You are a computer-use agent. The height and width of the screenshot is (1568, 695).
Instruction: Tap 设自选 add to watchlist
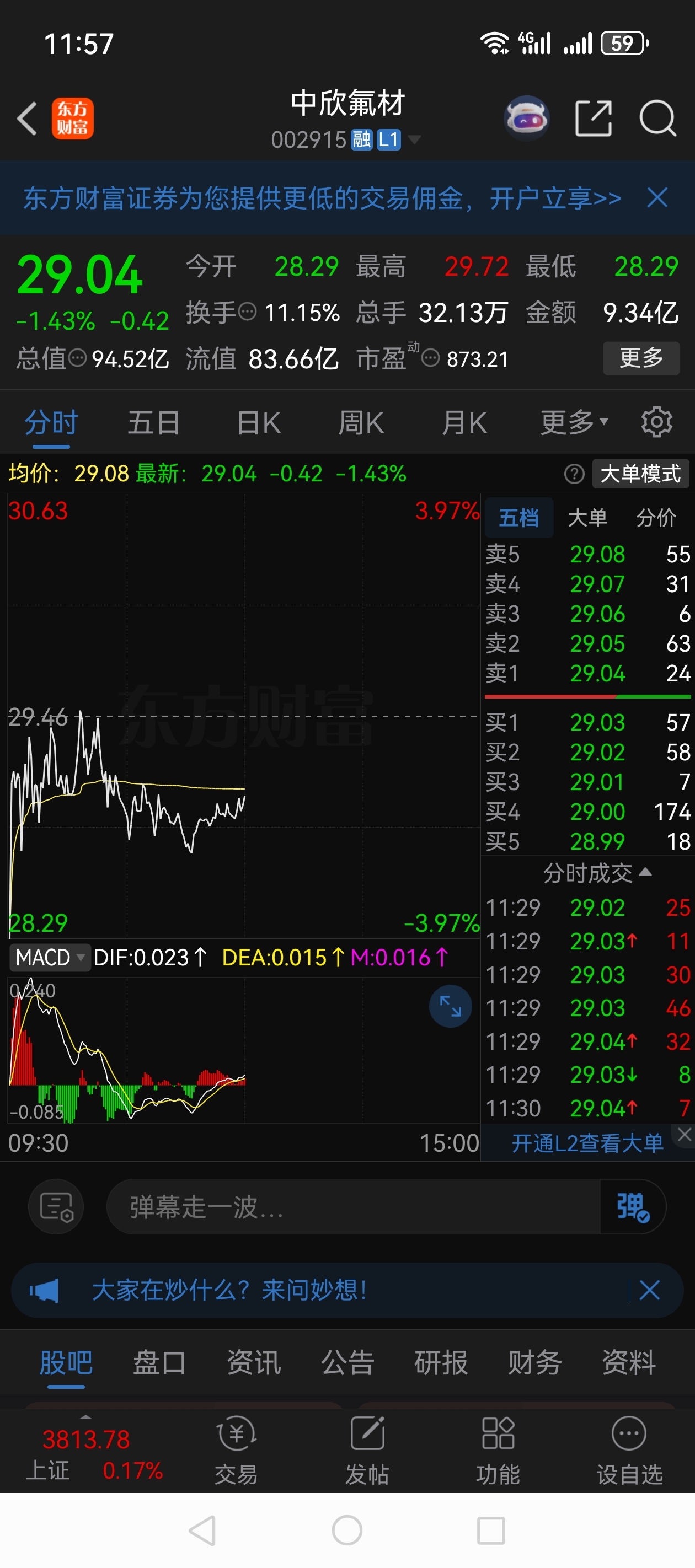click(629, 1450)
